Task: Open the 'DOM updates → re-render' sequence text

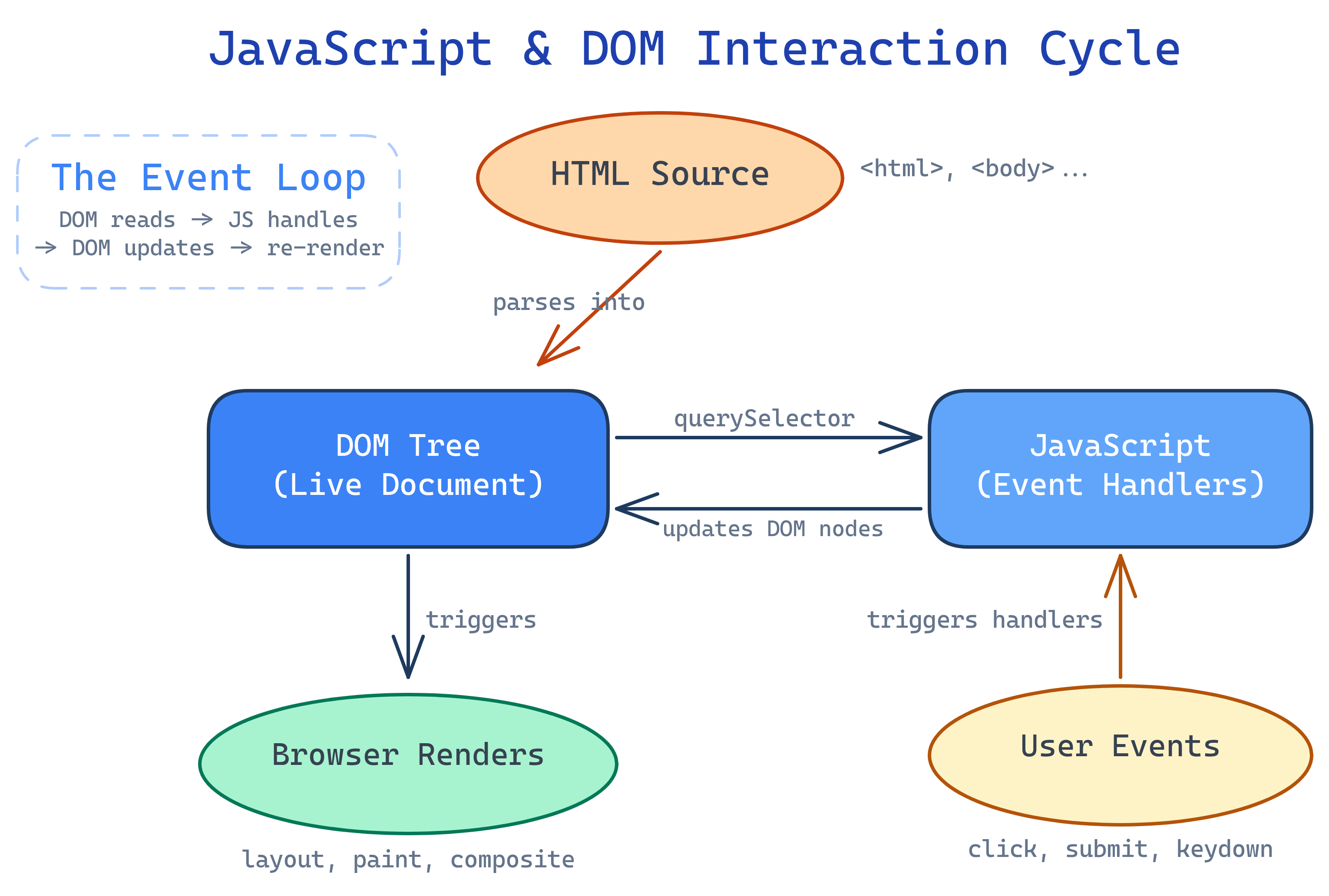Action: point(210,248)
